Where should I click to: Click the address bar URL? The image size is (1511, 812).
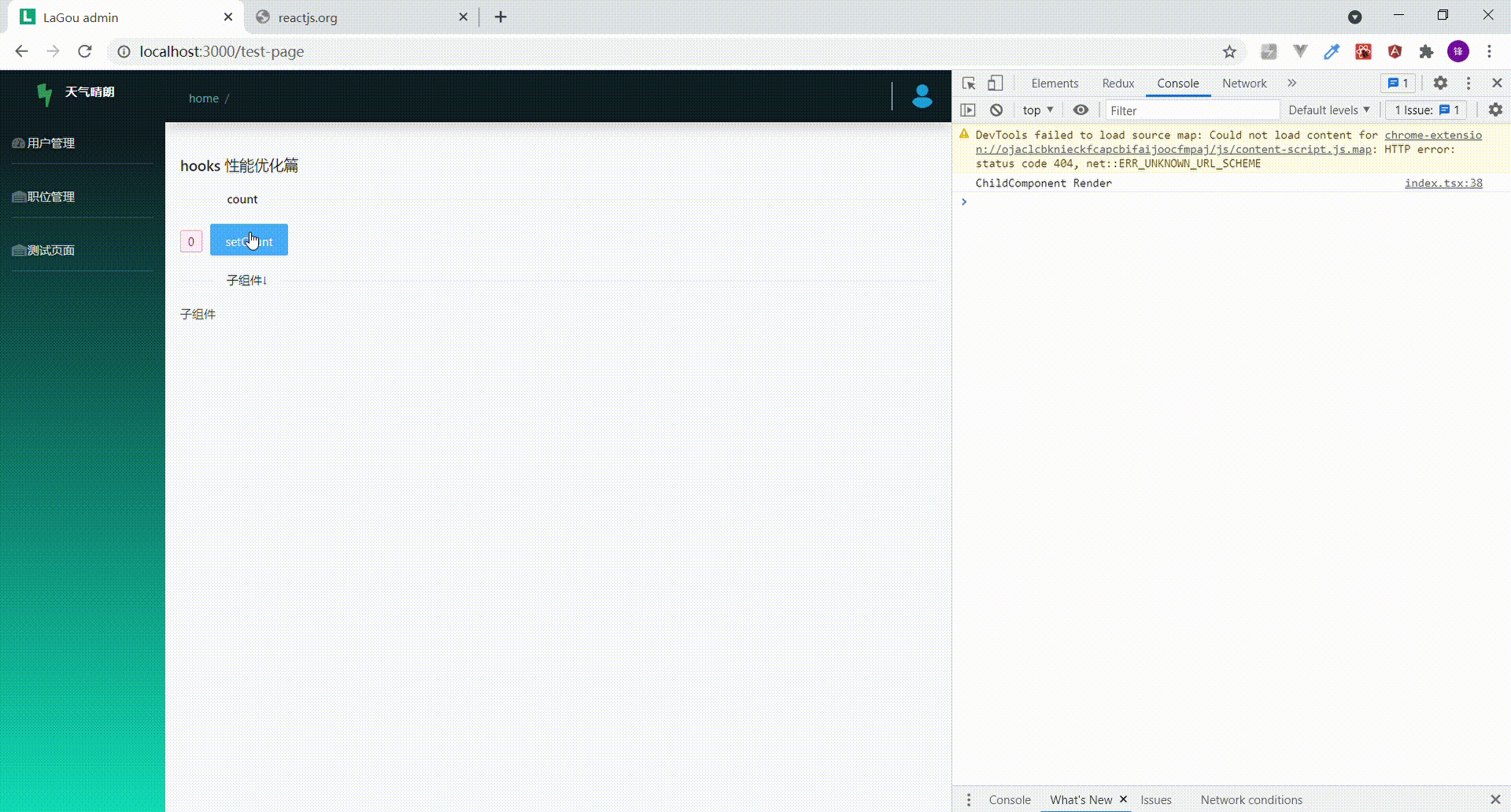click(222, 52)
